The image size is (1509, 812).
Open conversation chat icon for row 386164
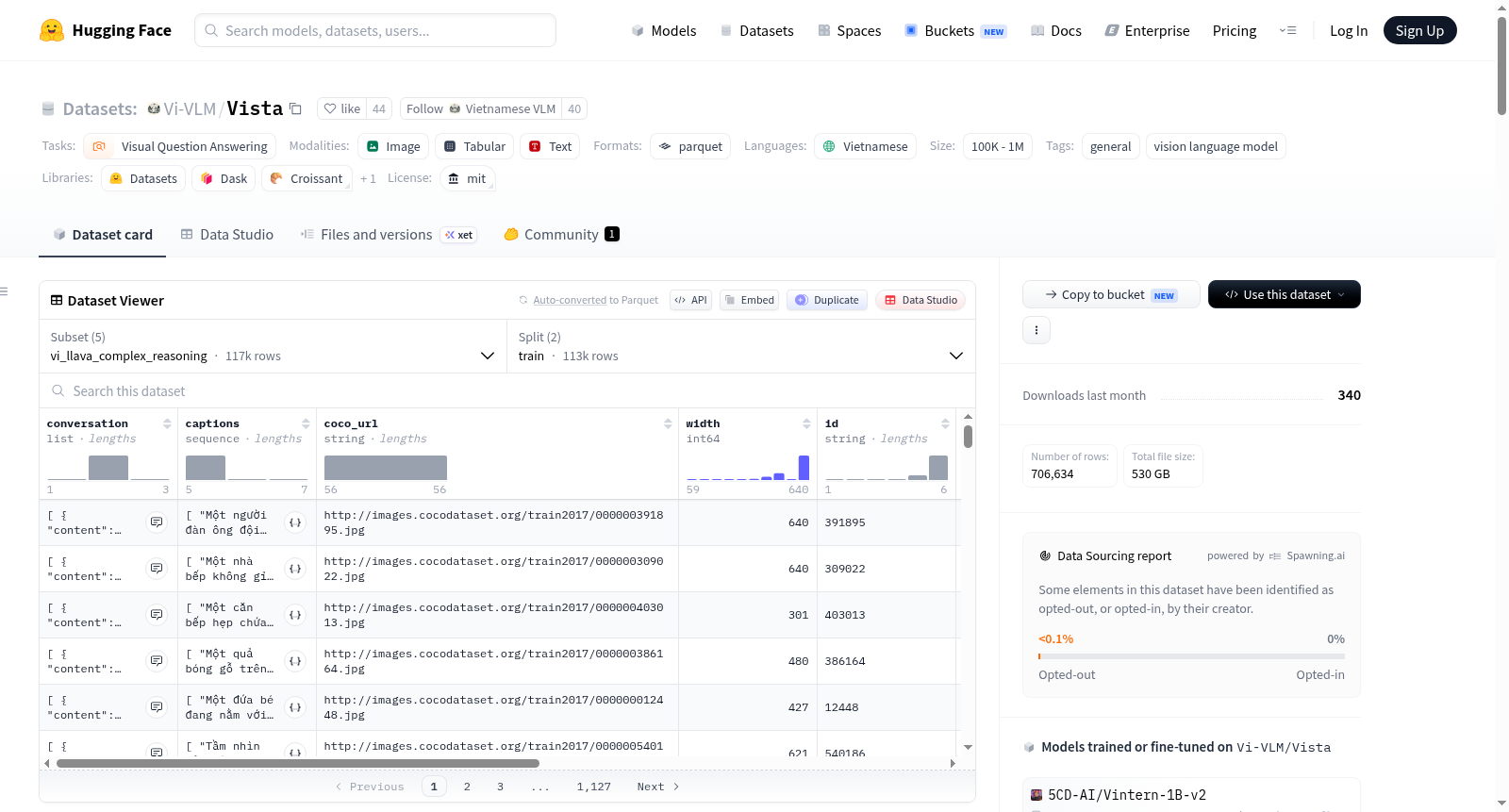(157, 661)
